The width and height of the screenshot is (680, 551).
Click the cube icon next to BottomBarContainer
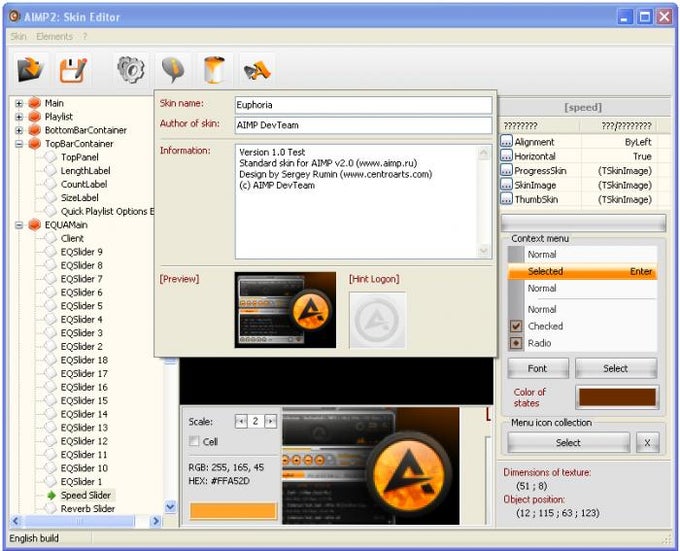(34, 130)
